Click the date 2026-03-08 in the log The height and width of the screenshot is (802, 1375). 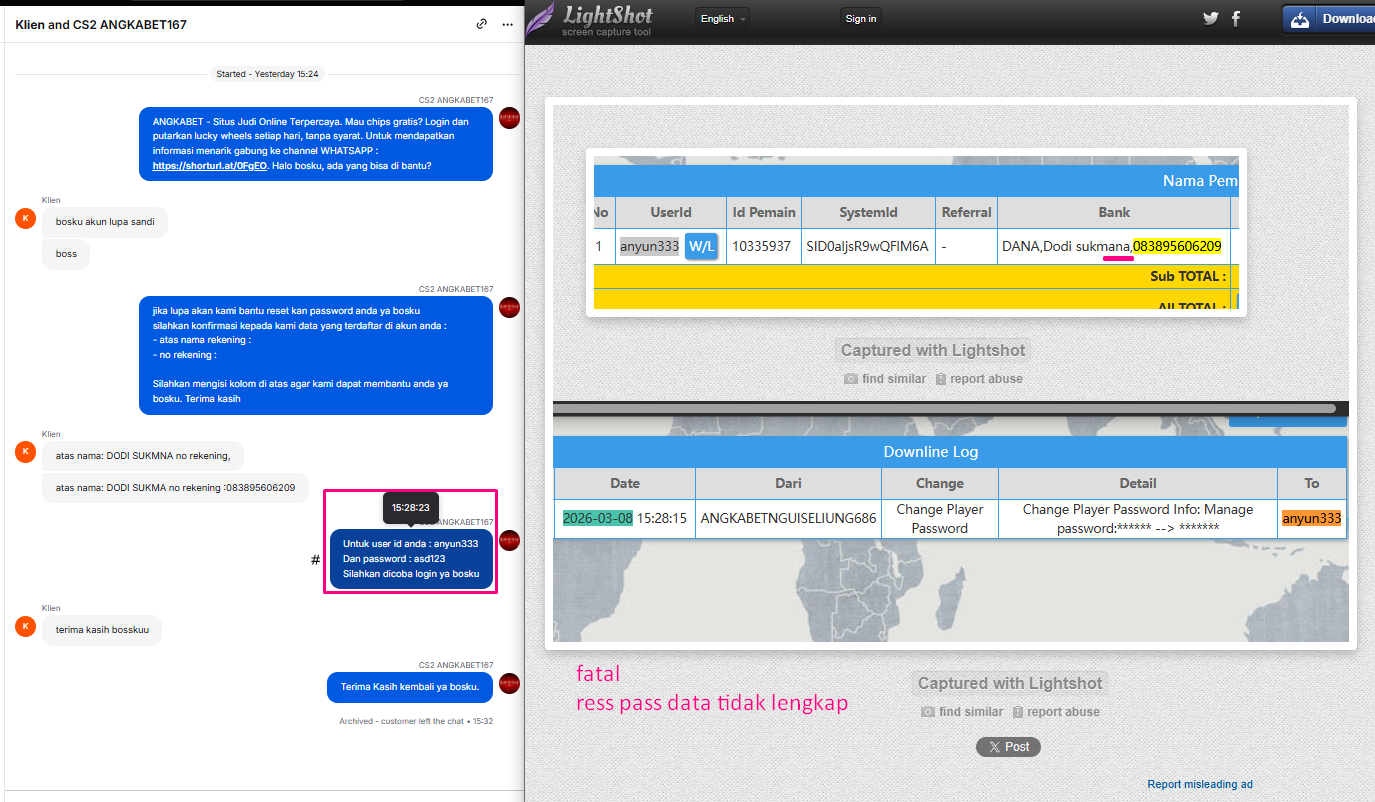598,519
